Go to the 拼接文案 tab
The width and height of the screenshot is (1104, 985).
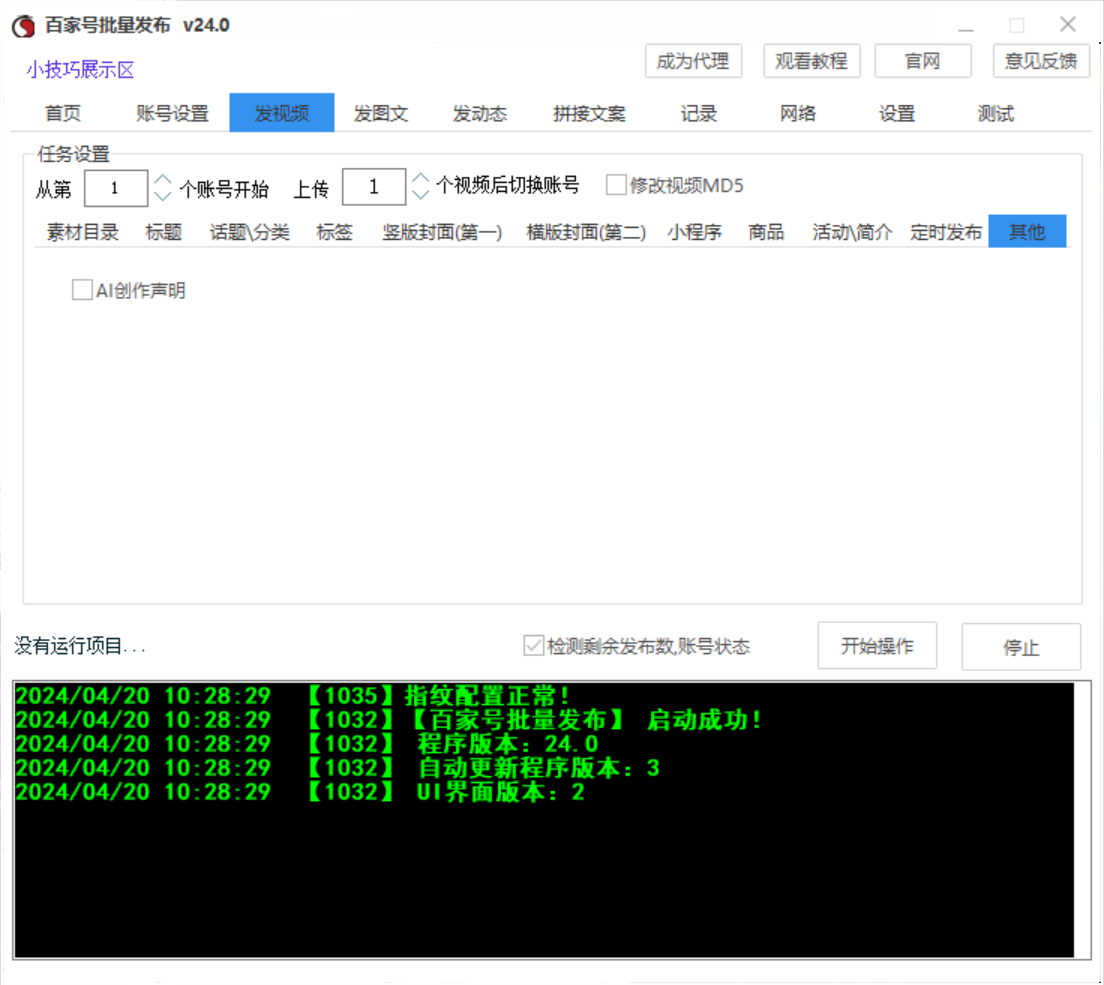(589, 113)
